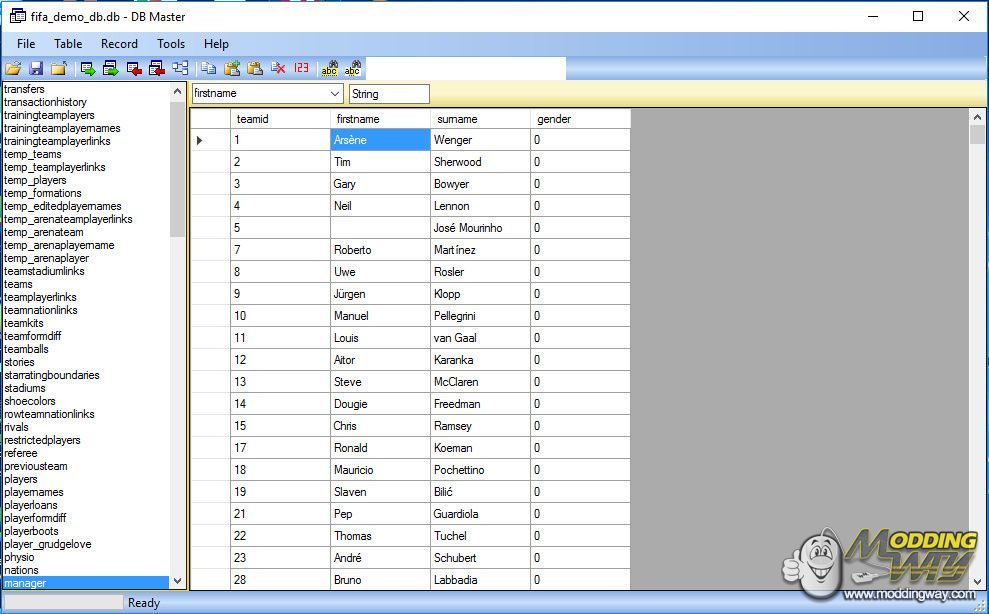The height and width of the screenshot is (614, 989).
Task: Click the red X delete icon
Action: [278, 69]
